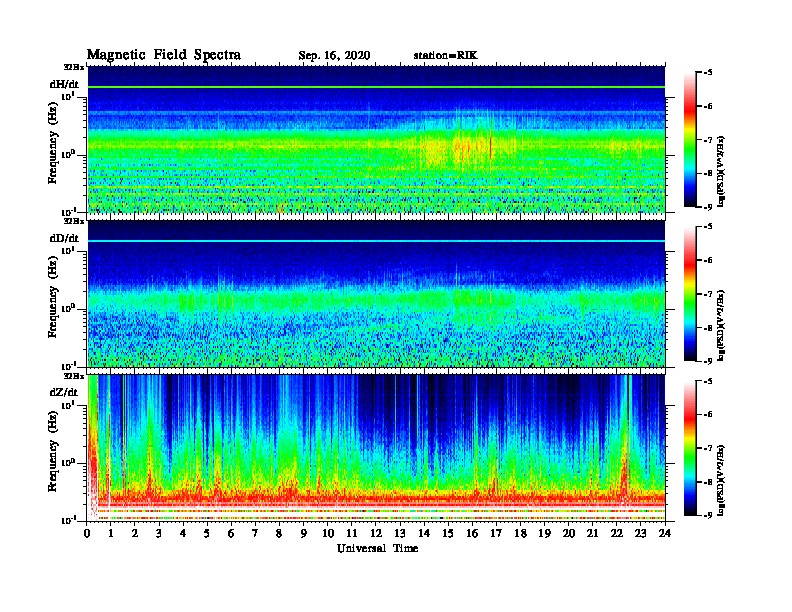
Task: Click the green horizontal line in dH/dt plot
Action: tap(376, 87)
